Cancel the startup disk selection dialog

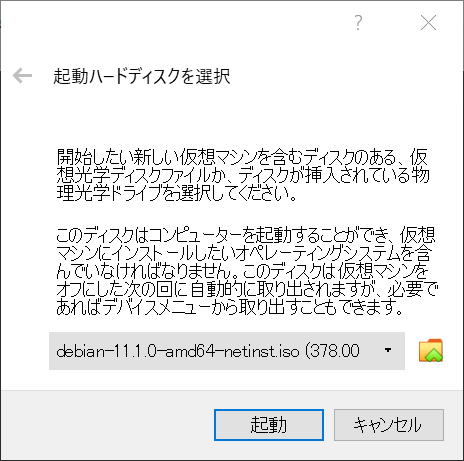point(389,425)
